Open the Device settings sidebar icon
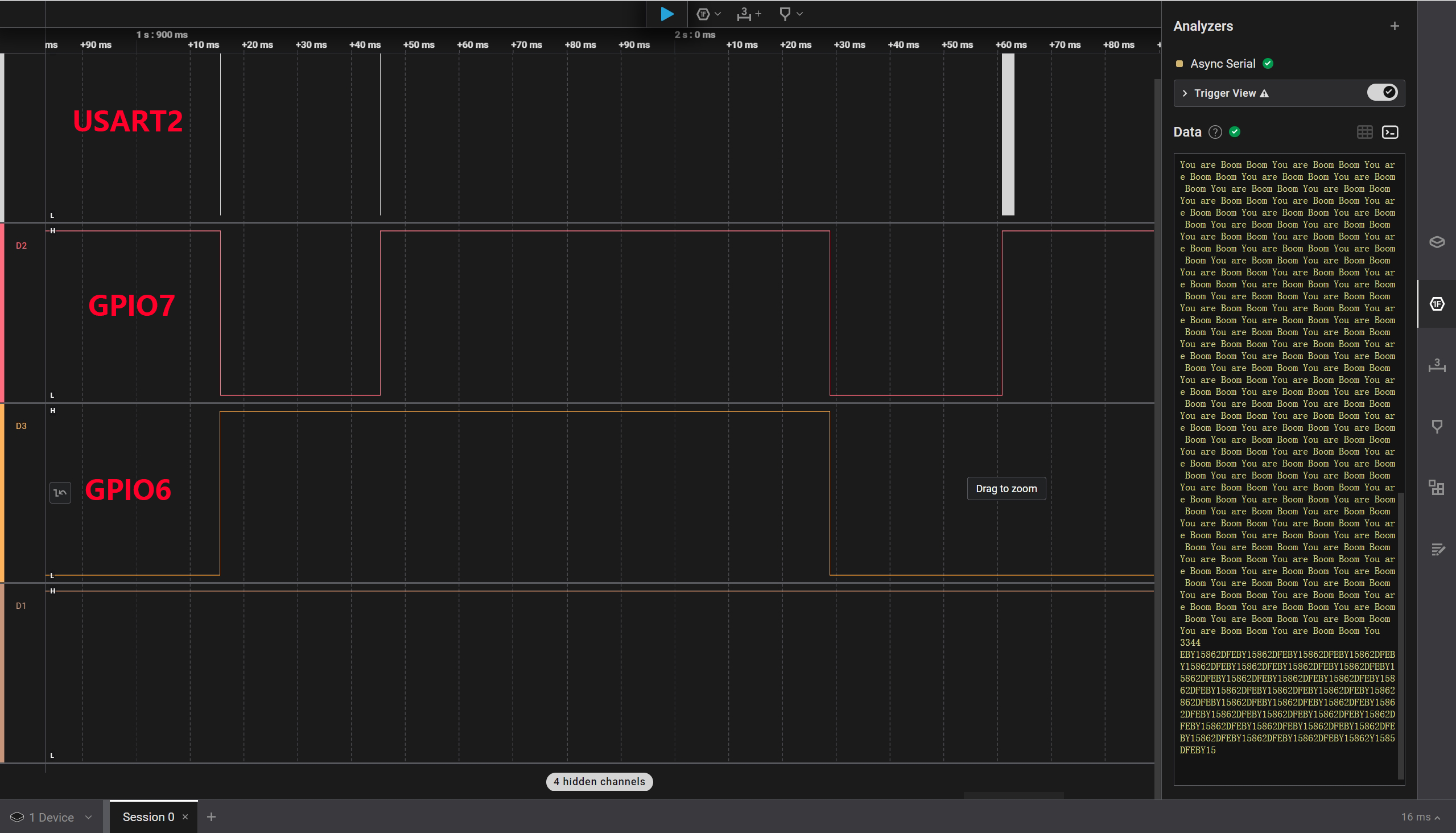Image resolution: width=1456 pixels, height=833 pixels. 1437,242
